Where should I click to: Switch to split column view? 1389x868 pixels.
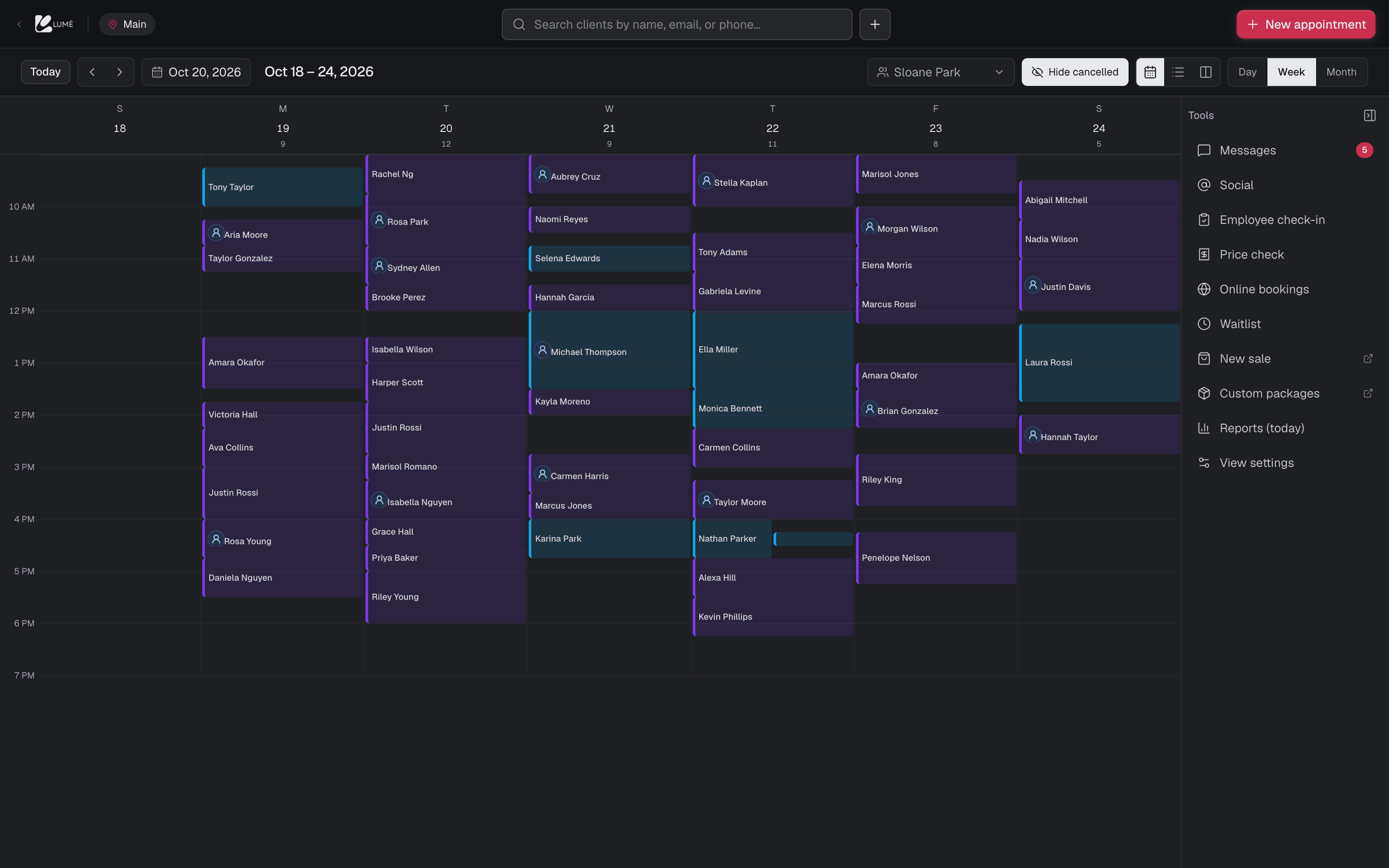tap(1205, 72)
